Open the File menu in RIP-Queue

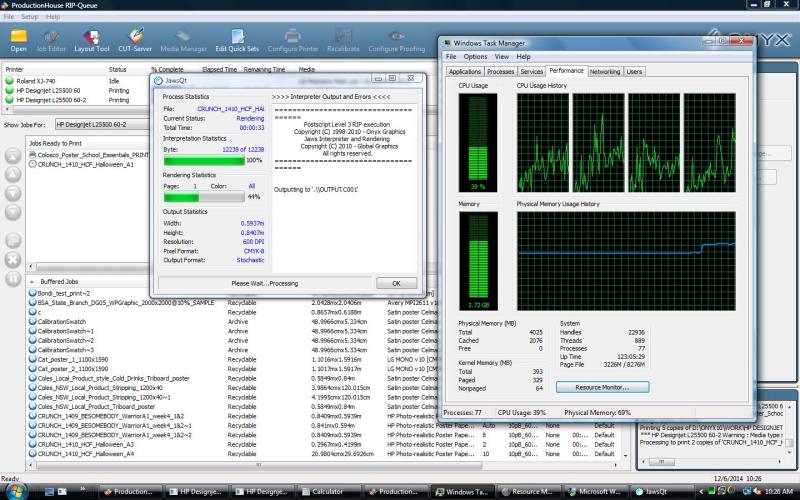click(x=9, y=16)
